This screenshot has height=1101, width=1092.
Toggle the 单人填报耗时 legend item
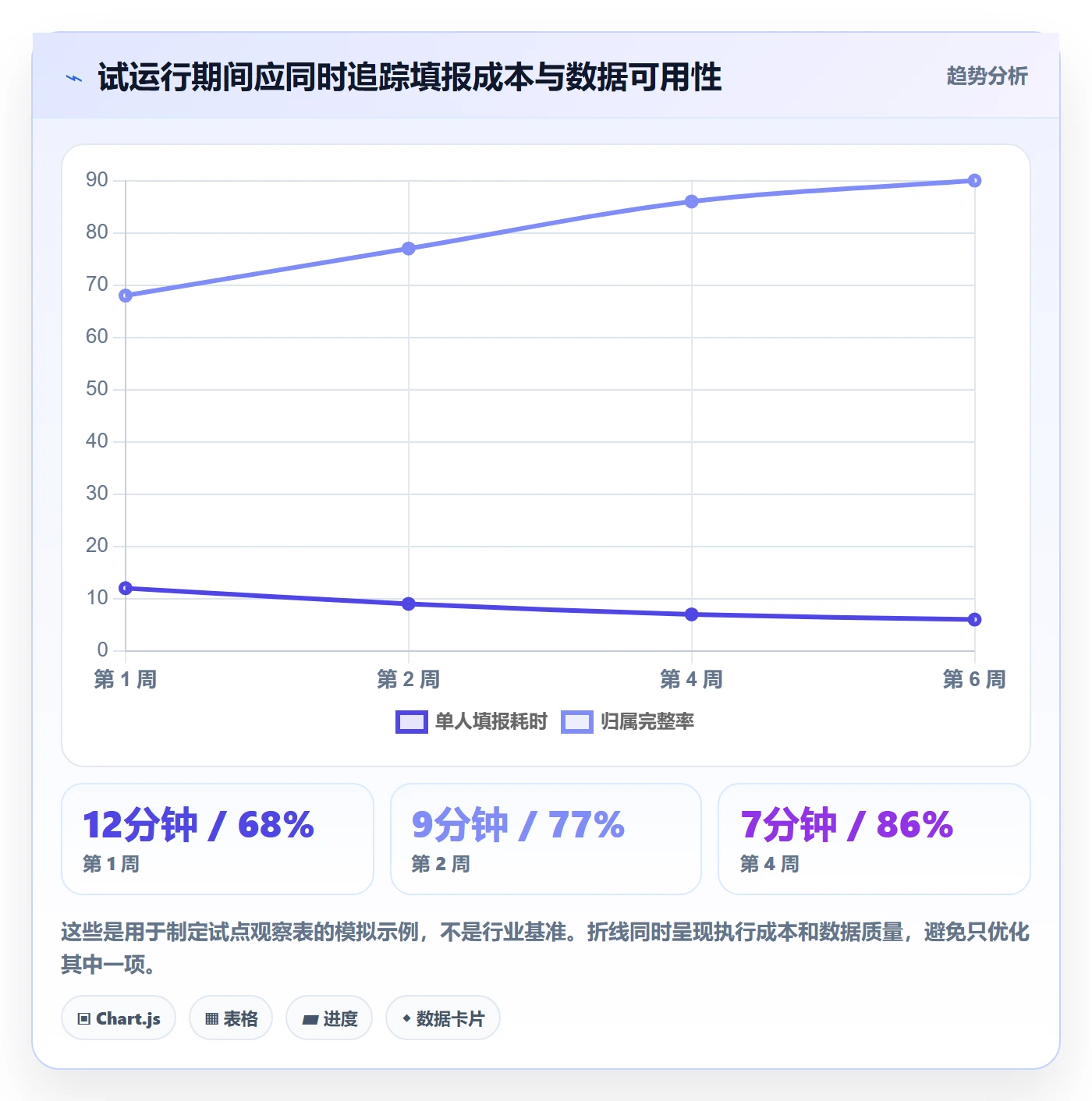pyautogui.click(x=472, y=721)
